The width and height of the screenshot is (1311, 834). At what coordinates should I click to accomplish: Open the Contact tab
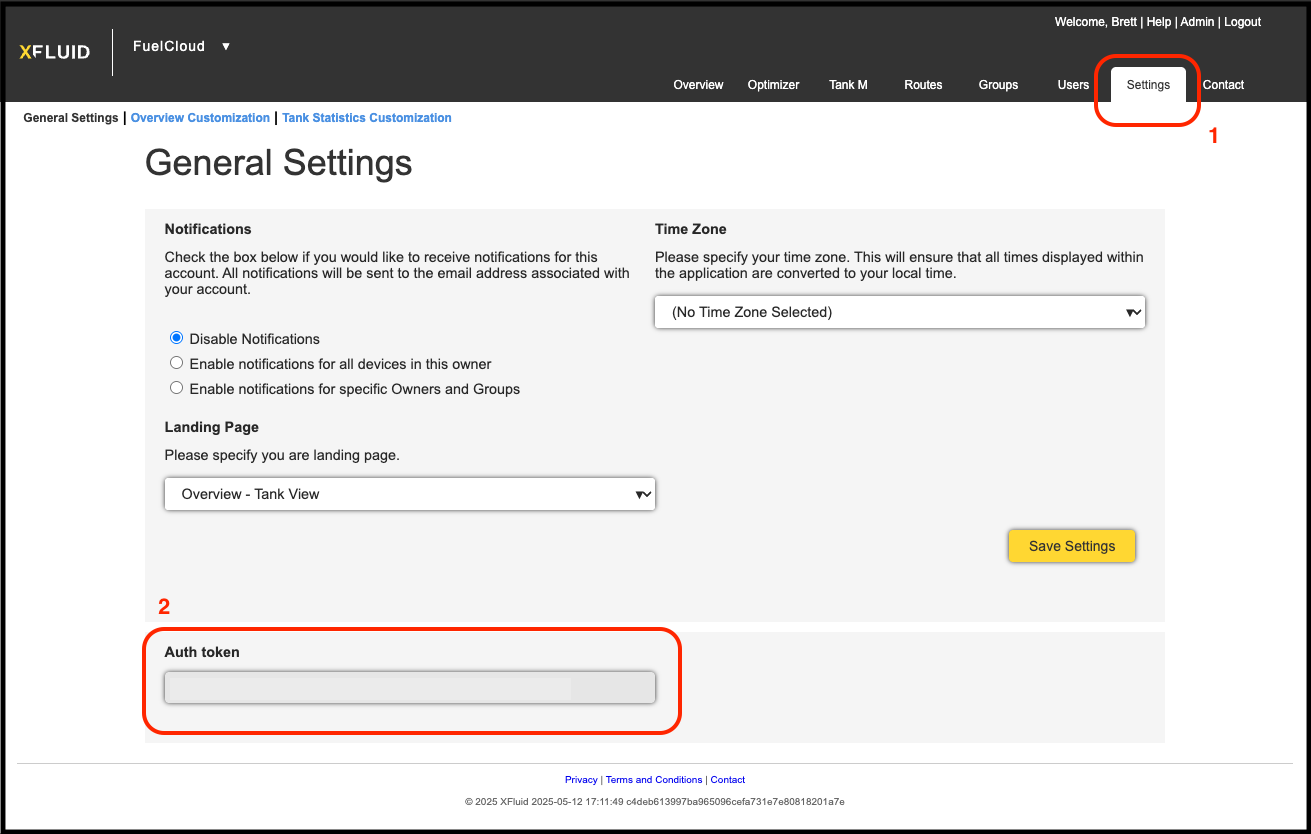point(1223,85)
